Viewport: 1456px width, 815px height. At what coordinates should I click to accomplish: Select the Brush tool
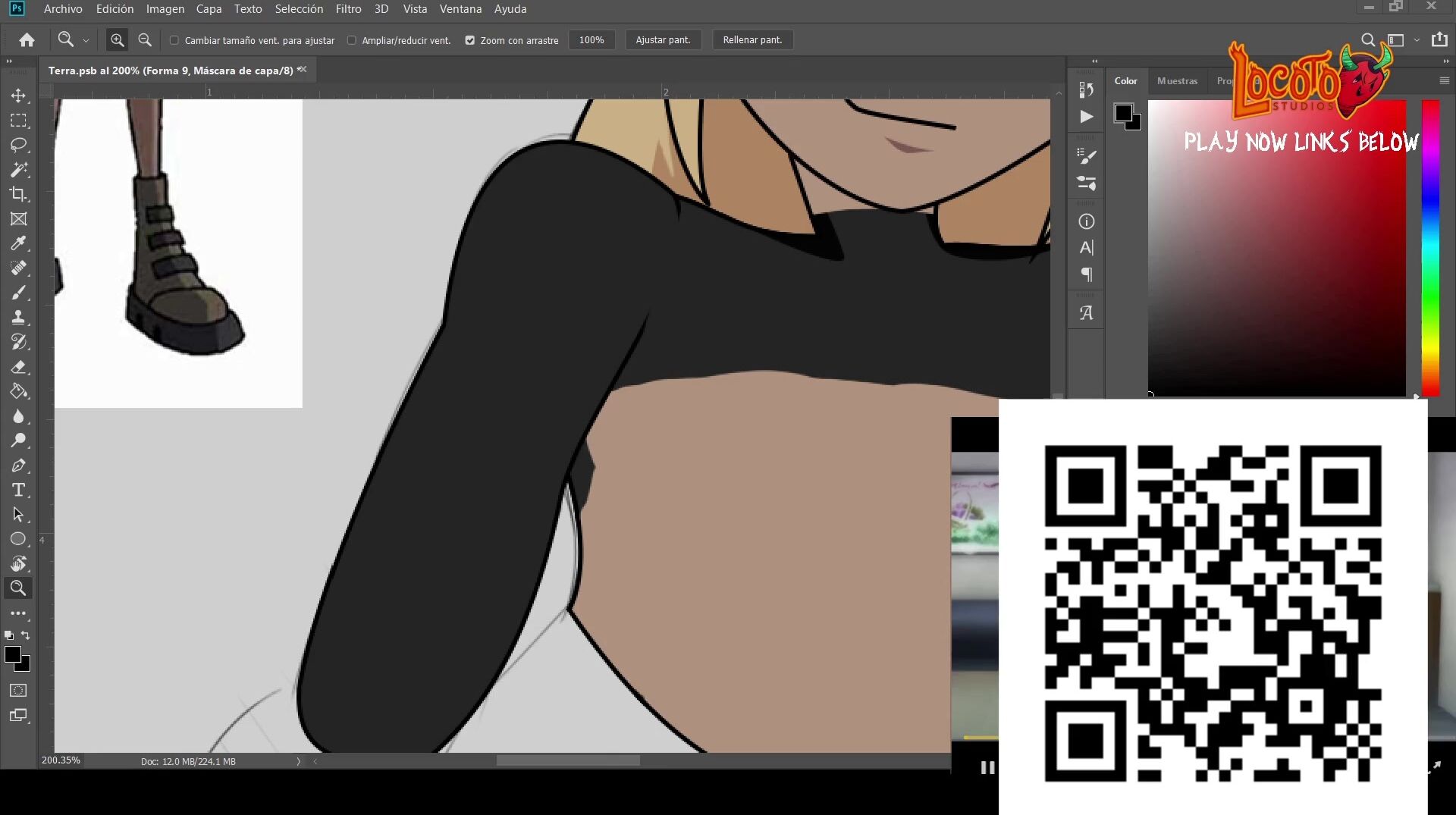point(18,293)
